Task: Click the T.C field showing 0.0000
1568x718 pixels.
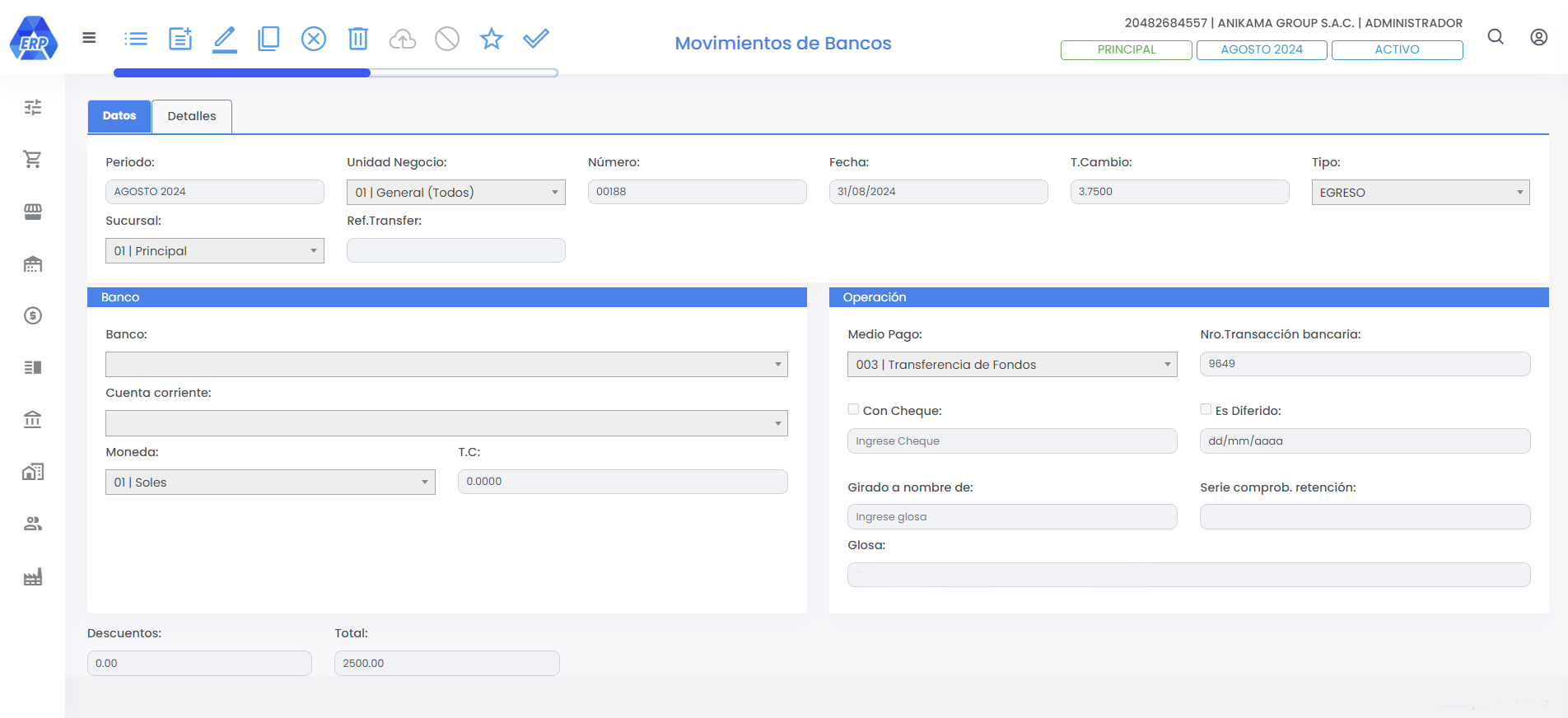Action: coord(623,482)
